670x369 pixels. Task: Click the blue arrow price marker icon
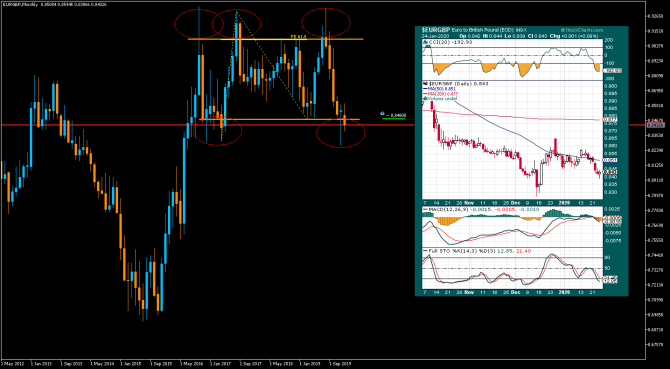click(x=383, y=114)
